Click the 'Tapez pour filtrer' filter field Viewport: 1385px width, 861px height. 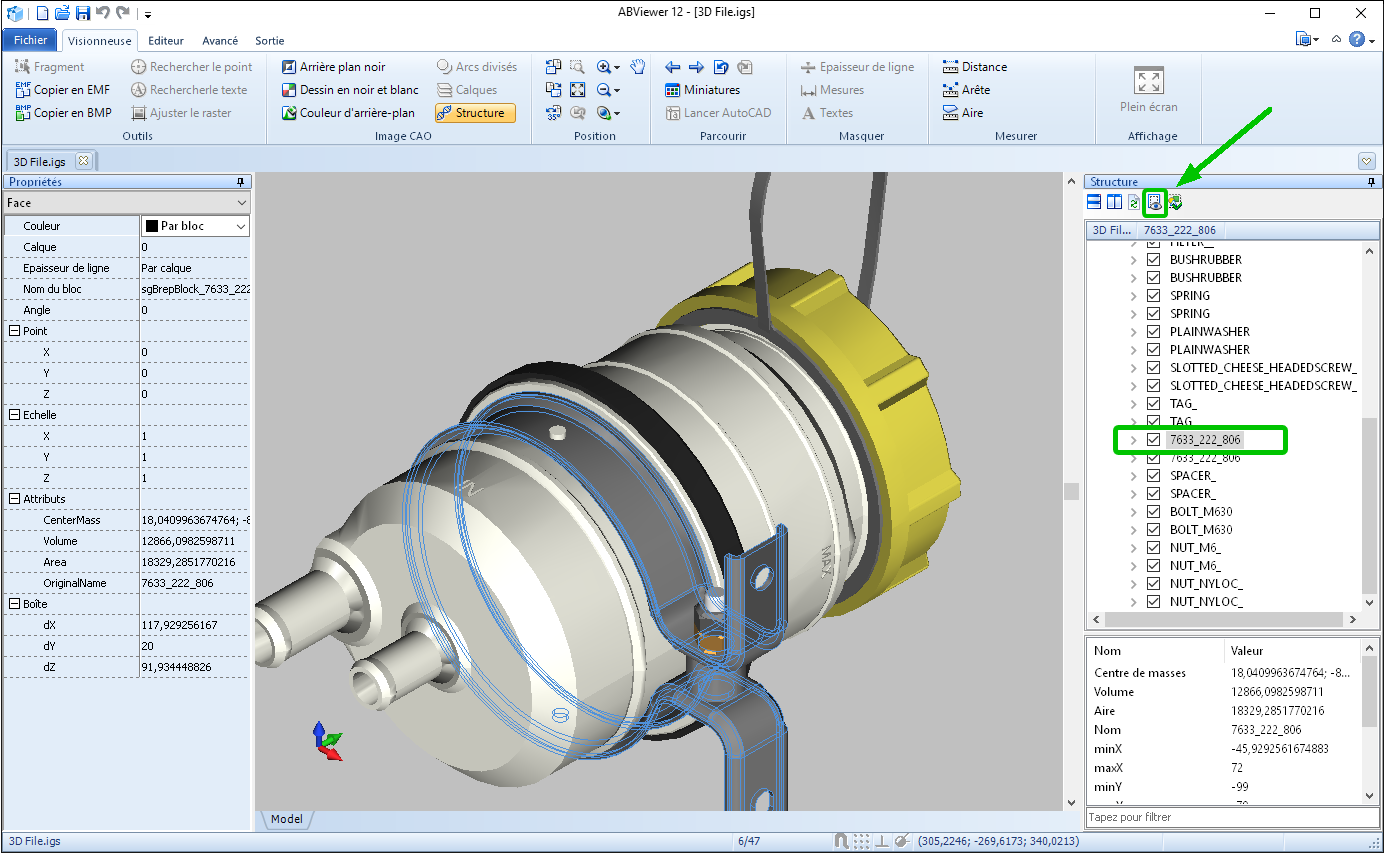1230,817
